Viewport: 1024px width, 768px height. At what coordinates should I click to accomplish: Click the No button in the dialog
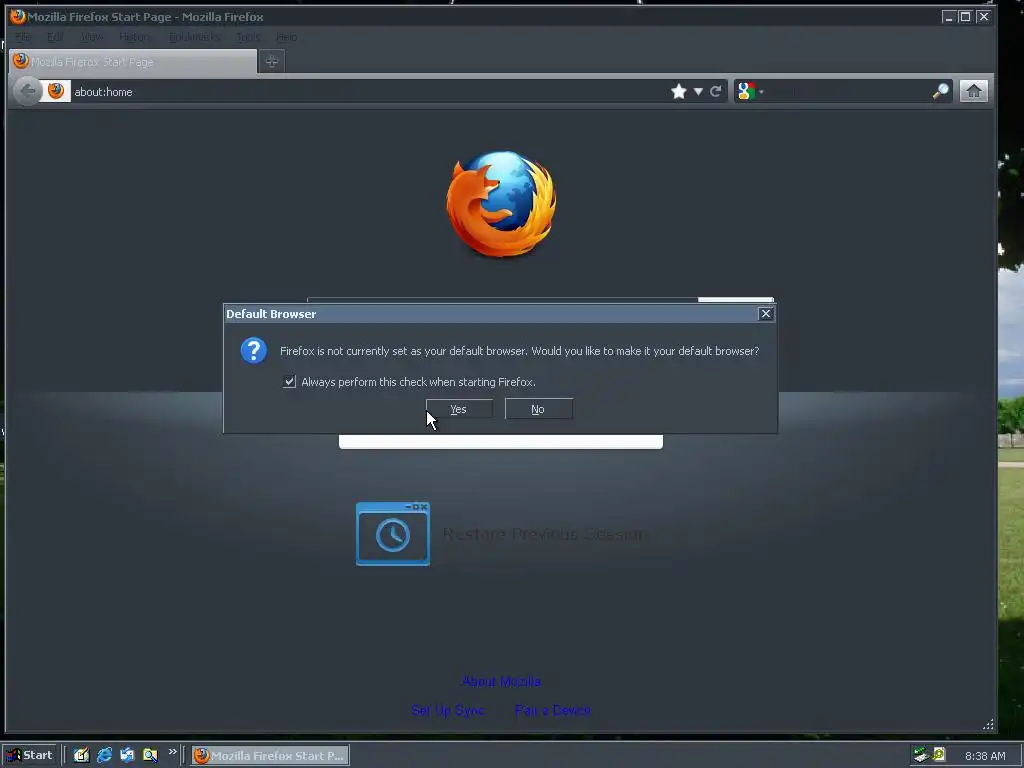coord(538,409)
